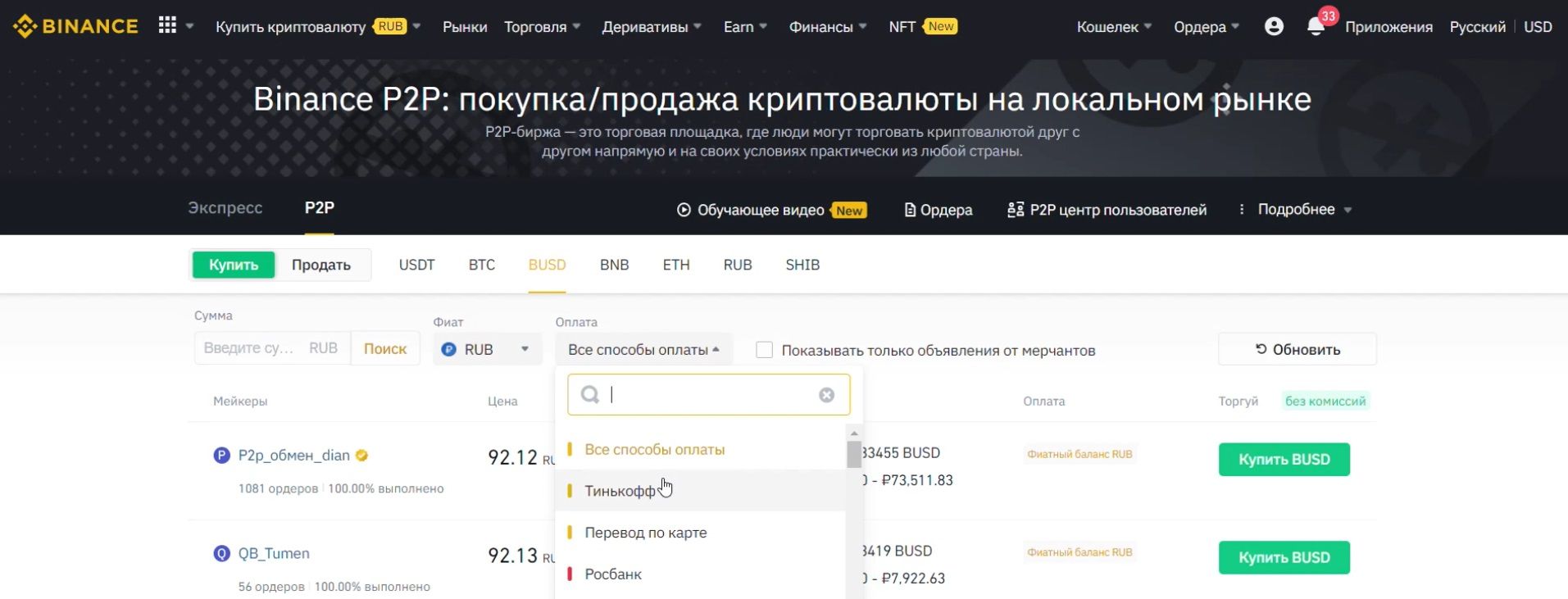Select the BUSD tab
This screenshot has width=1568, height=599.
[x=547, y=265]
